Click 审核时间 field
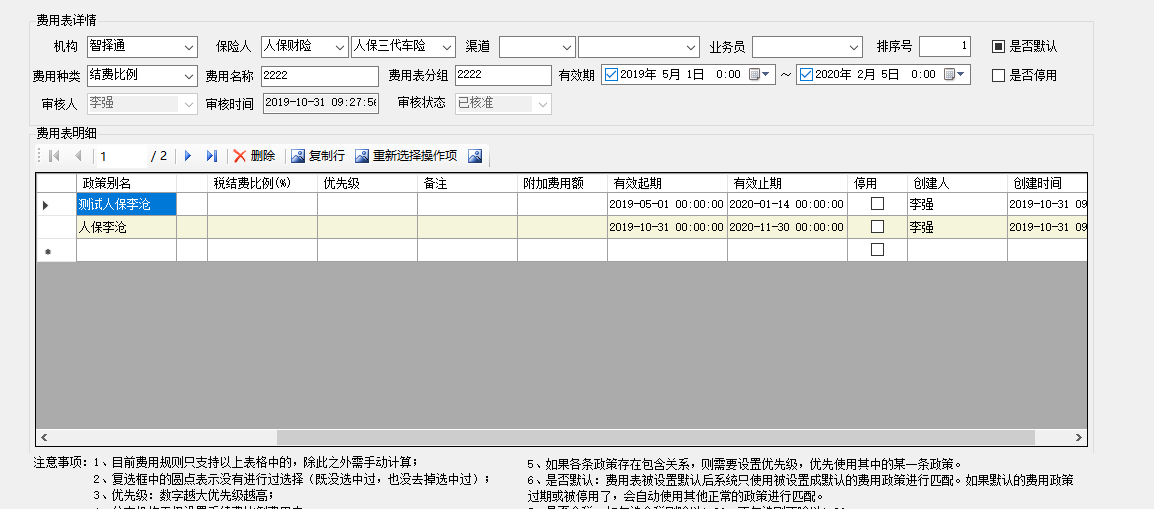Screen dimensions: 1154x509 (x=321, y=104)
